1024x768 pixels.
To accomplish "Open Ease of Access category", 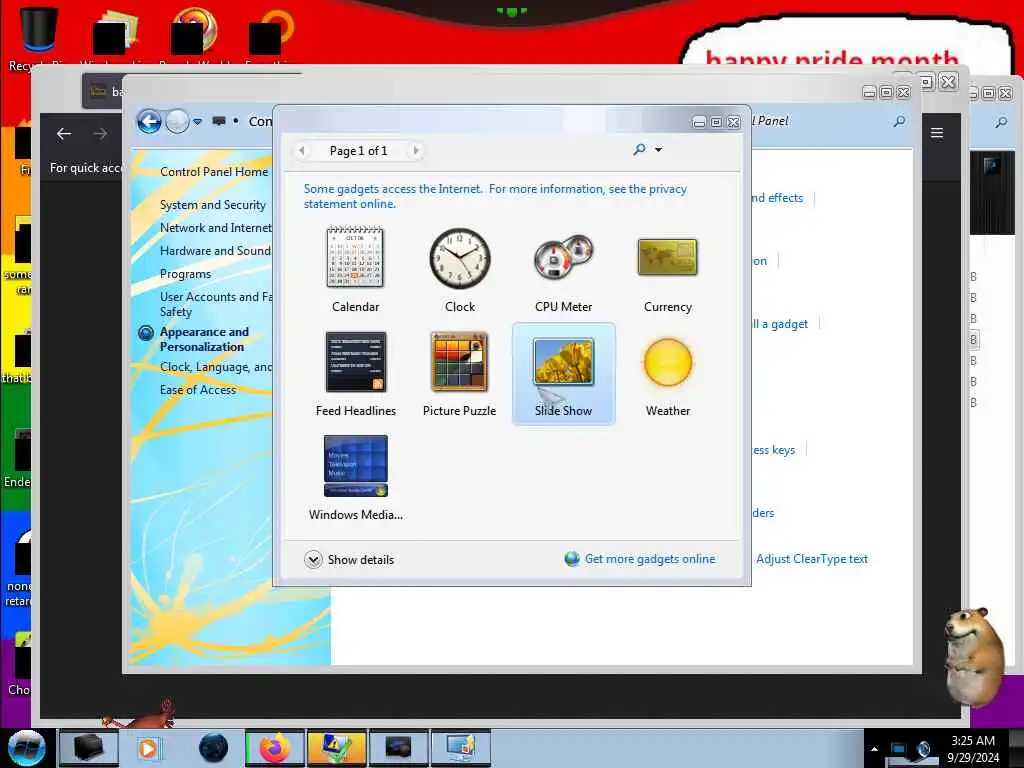I will coord(198,390).
